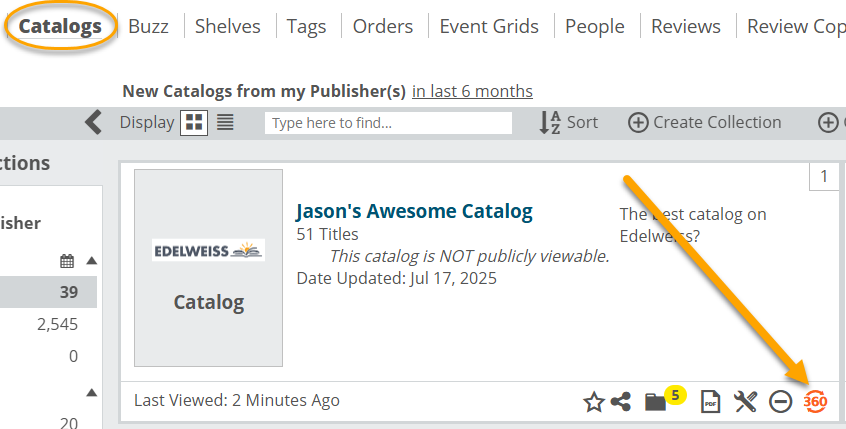
Task: Click the PDF export icon
Action: coord(711,402)
